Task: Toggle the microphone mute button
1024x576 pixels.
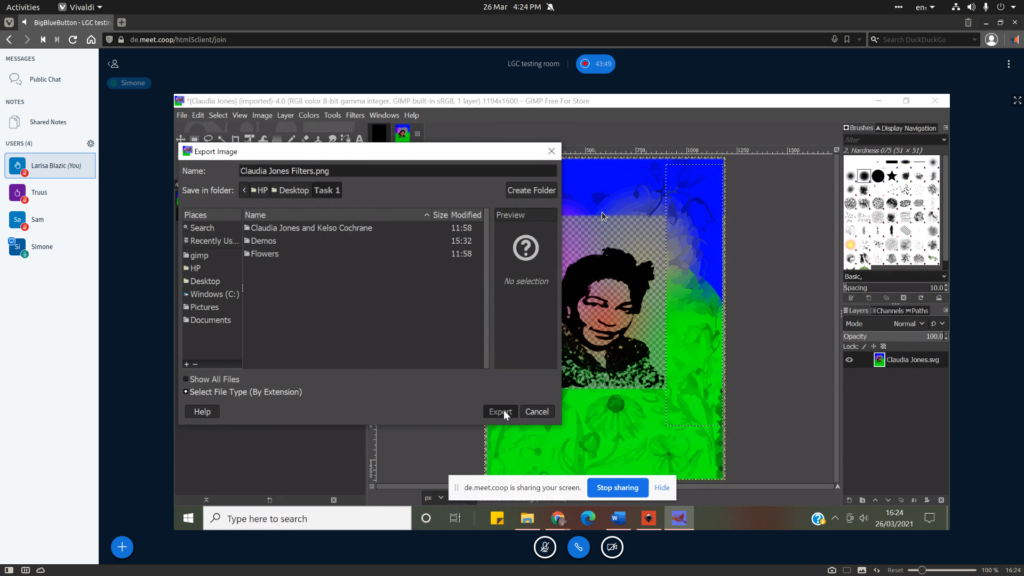Action: [x=545, y=547]
